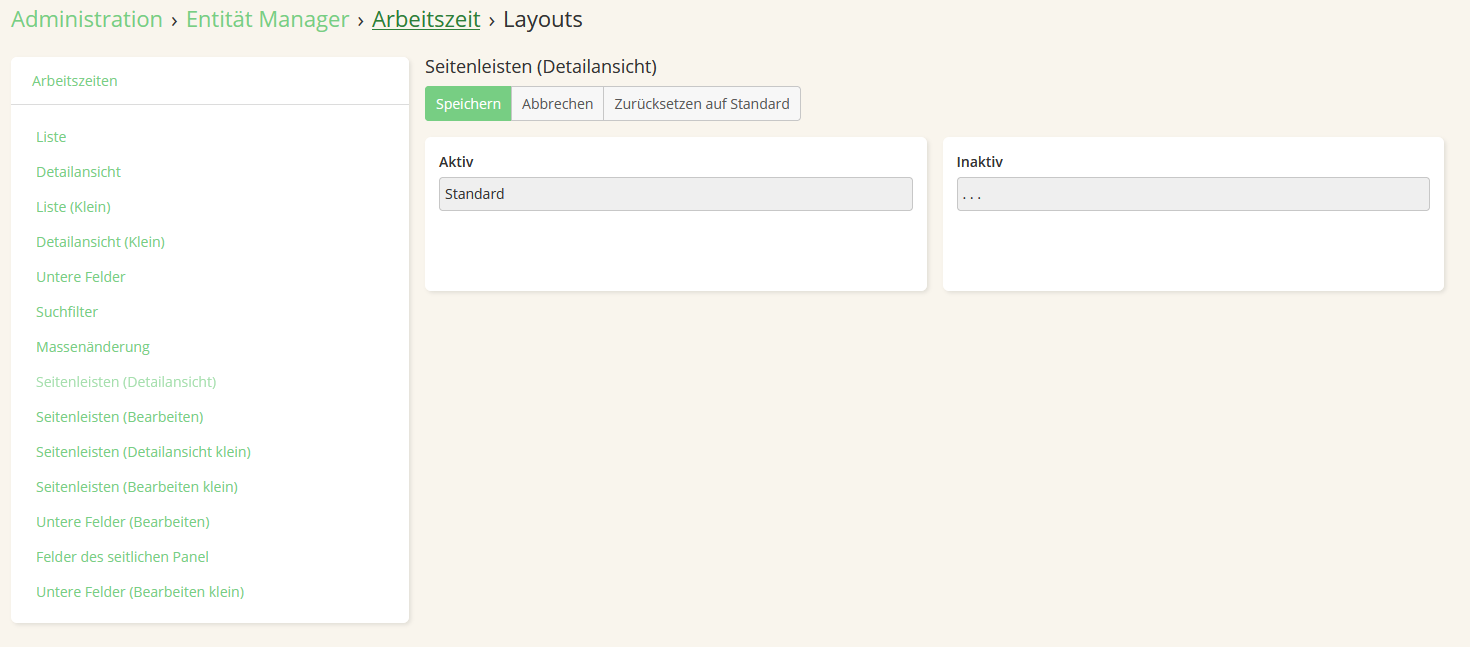This screenshot has height=647, width=1470.
Task: Select Liste (Klein) layout
Action: (73, 207)
